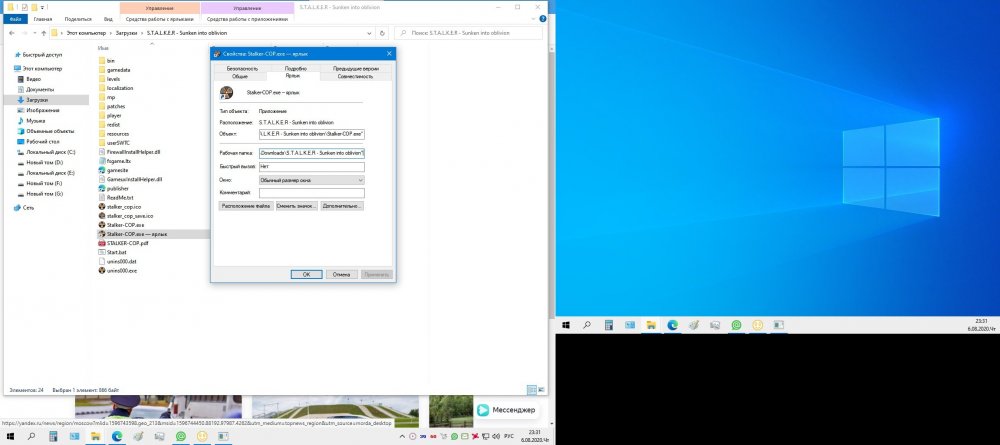Screen dimensions: 1000x445
Task: Collapse the Этот компьютер tree node
Action: coord(10,68)
